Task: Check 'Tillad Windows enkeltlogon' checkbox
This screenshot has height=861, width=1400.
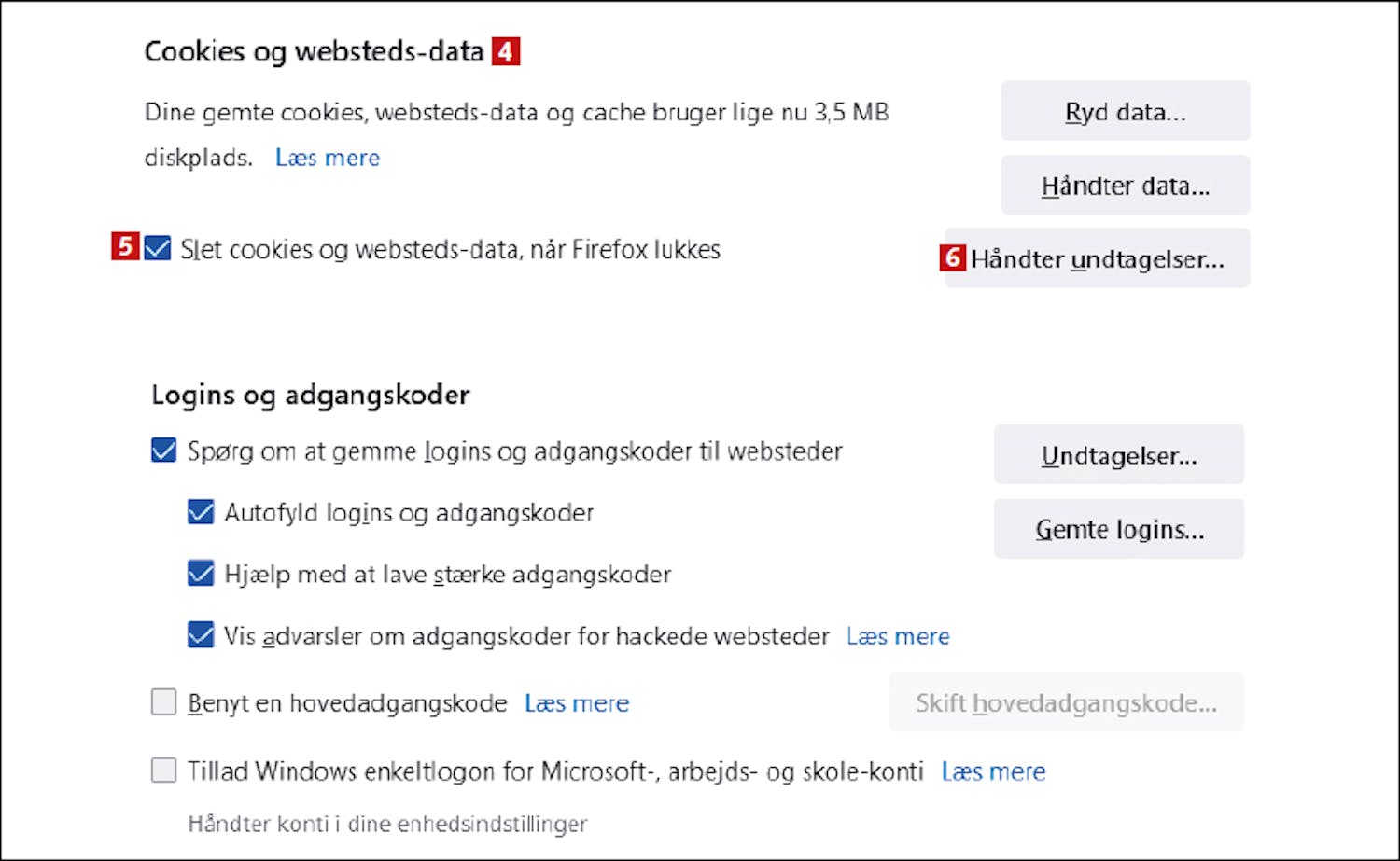Action: pos(164,771)
